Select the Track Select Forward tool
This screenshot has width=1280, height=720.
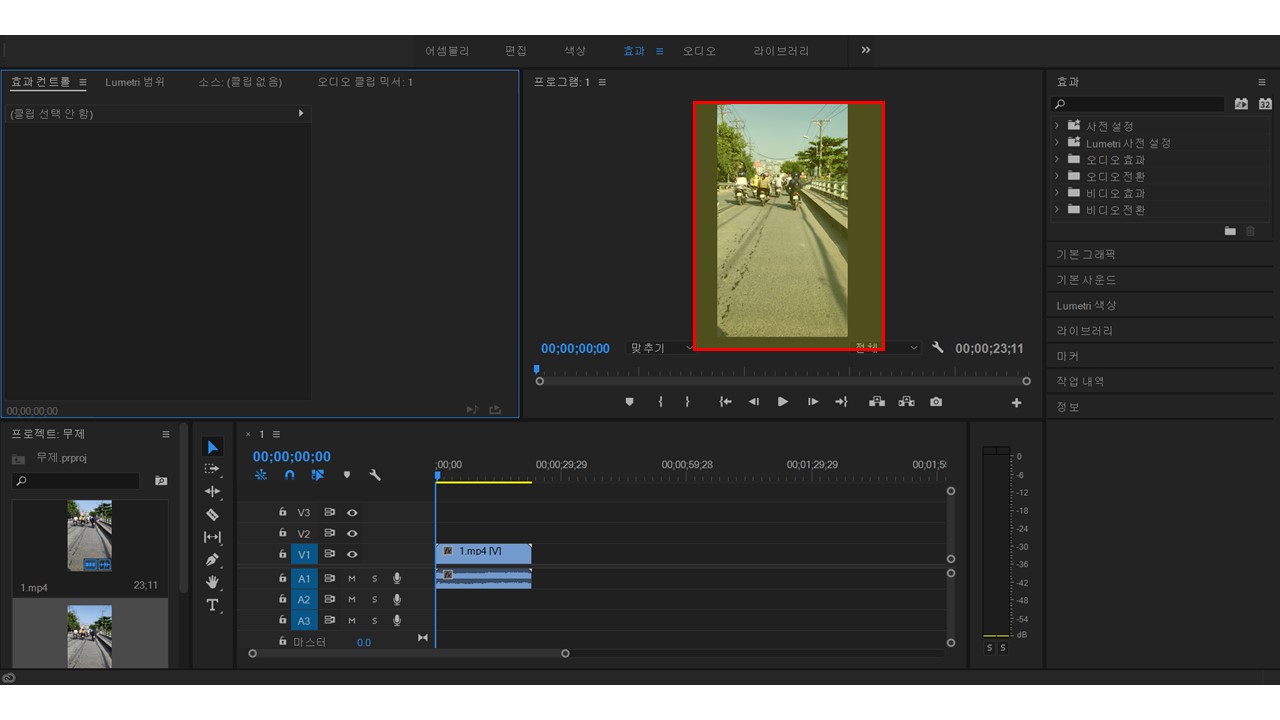(212, 468)
